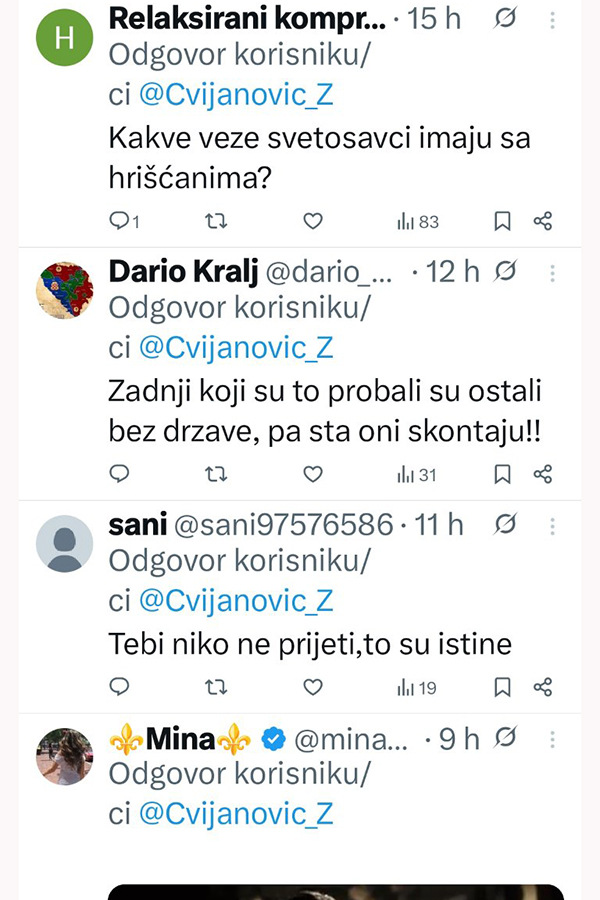Open @Cvijanovic_Z mention in Mina's reply

(x=235, y=813)
